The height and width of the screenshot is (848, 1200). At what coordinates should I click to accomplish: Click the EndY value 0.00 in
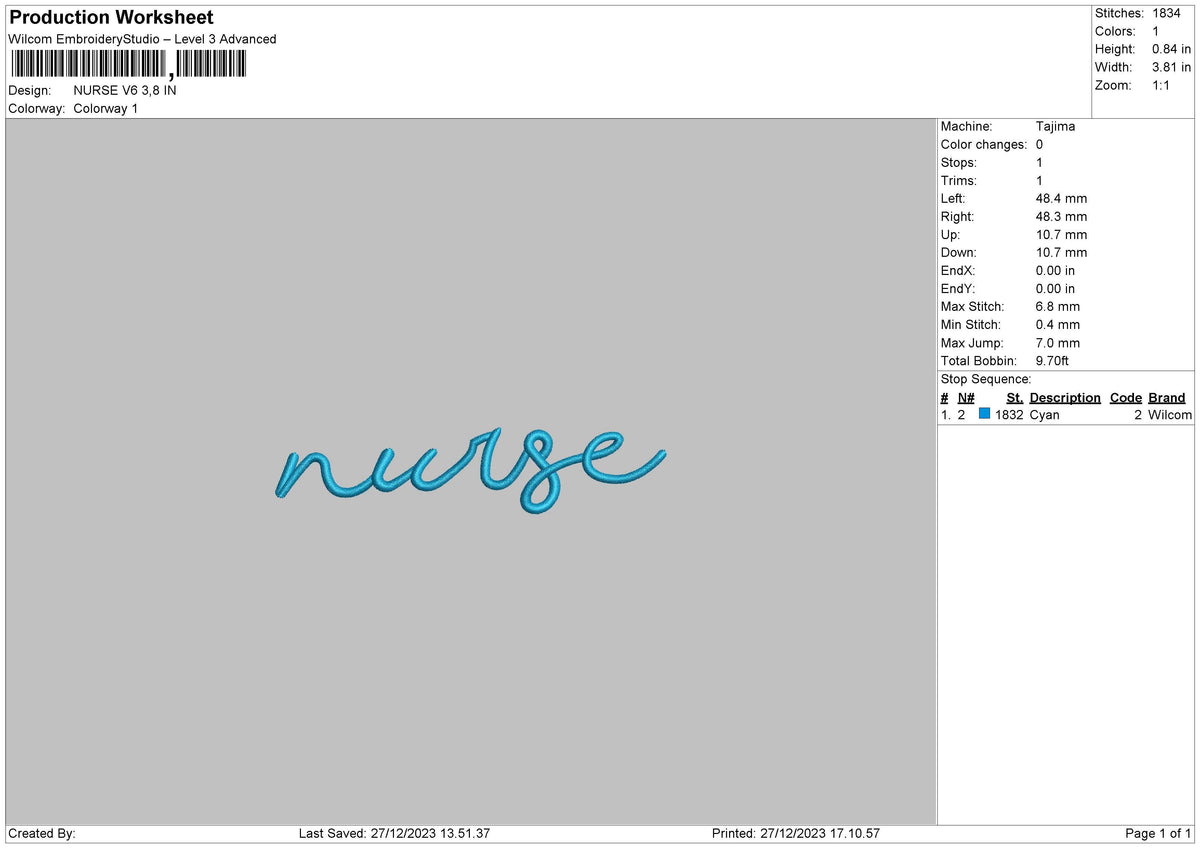[x=1056, y=288]
